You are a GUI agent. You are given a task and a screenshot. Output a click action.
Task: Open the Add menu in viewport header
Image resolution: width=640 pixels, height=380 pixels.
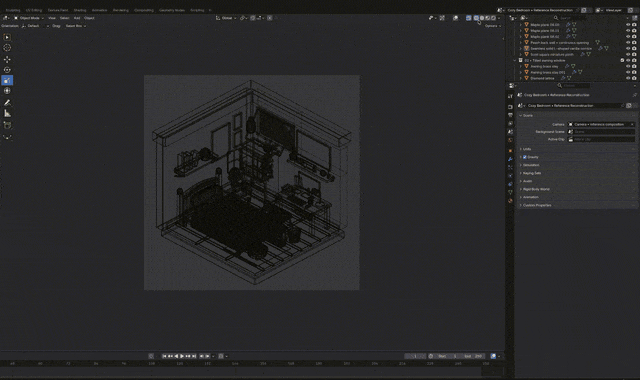77,18
